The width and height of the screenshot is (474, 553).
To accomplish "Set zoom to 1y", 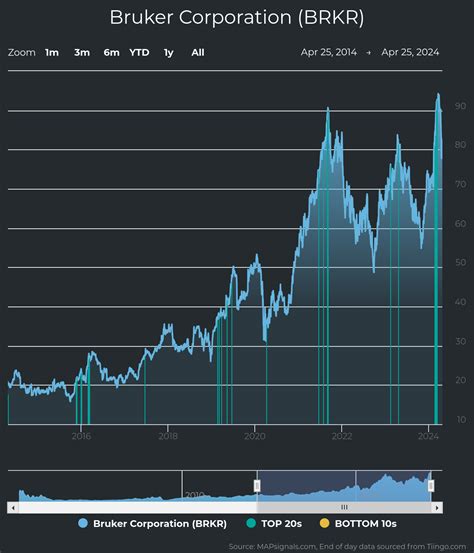I will tap(169, 53).
